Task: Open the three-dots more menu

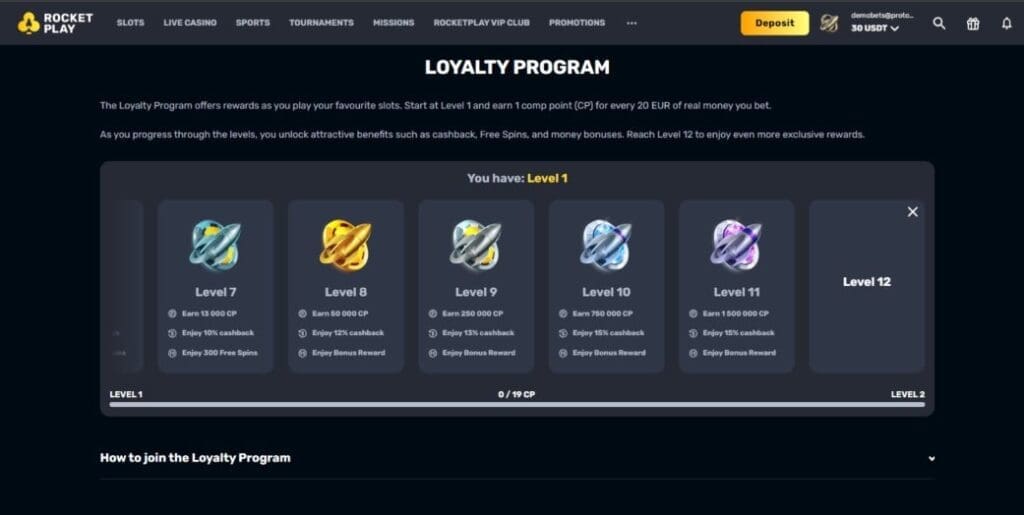Action: (x=631, y=23)
